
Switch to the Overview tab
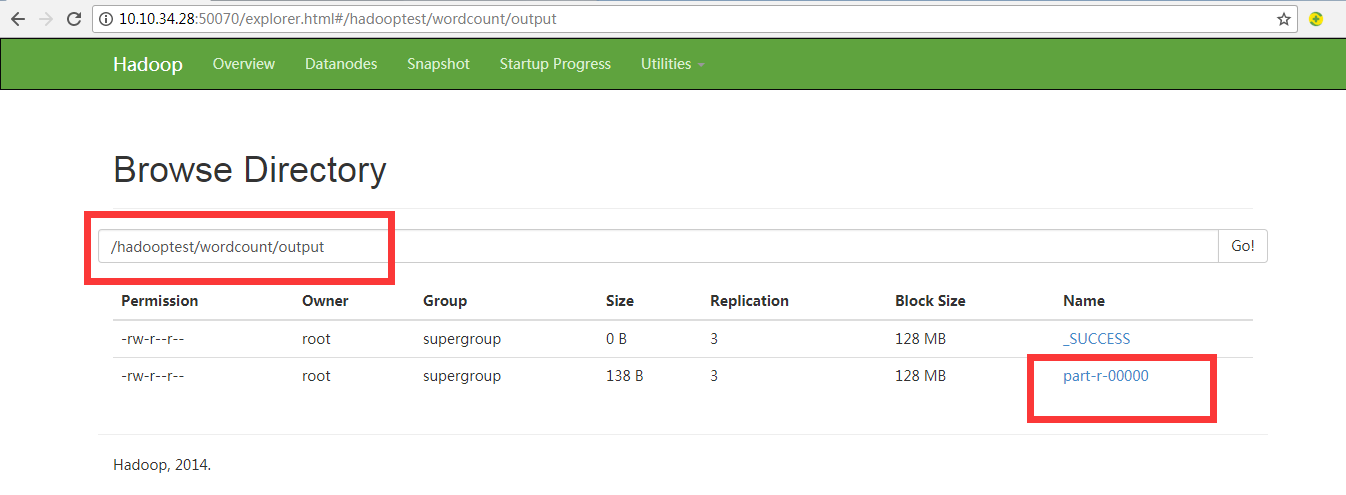click(244, 64)
